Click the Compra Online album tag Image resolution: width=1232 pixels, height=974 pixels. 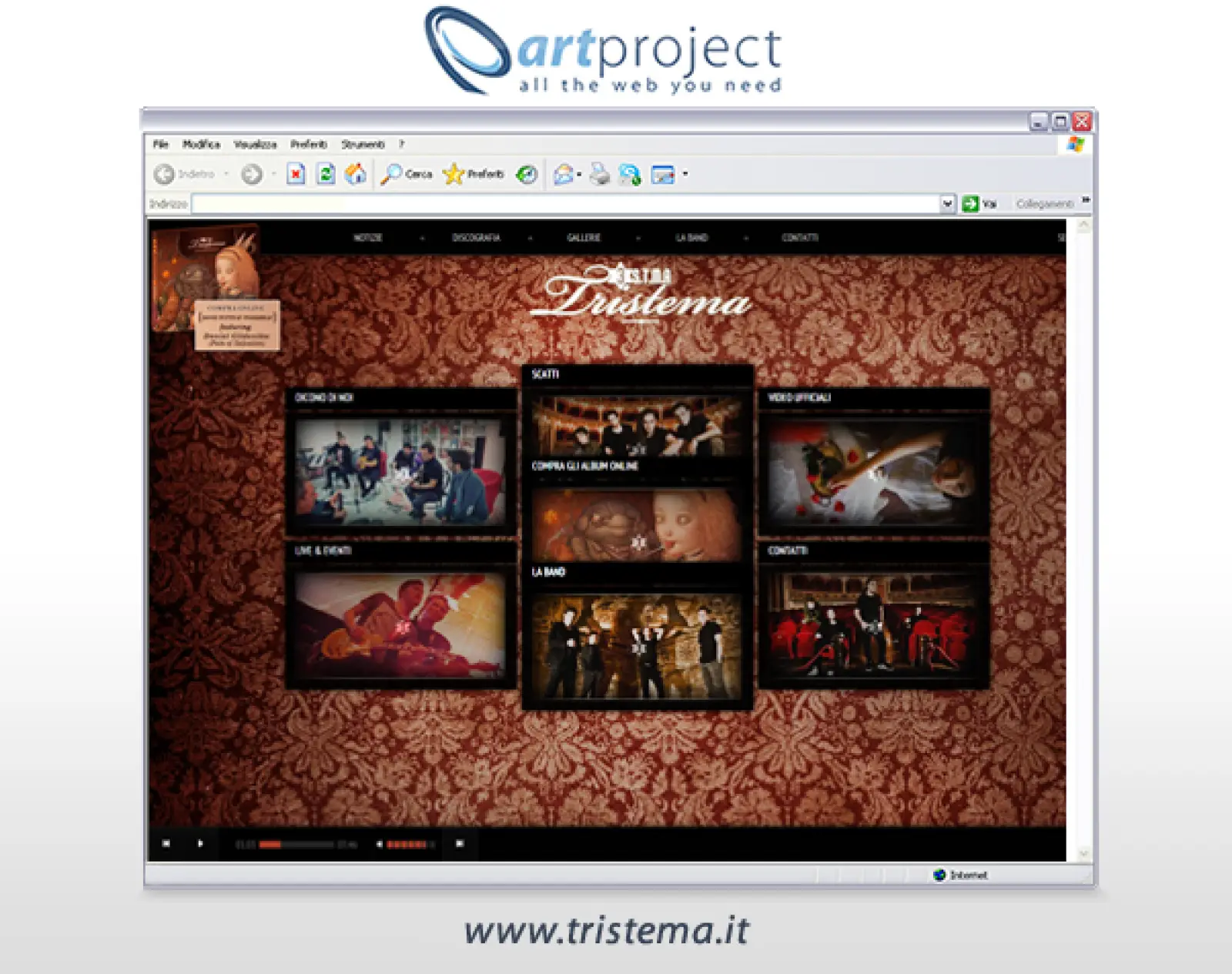236,325
